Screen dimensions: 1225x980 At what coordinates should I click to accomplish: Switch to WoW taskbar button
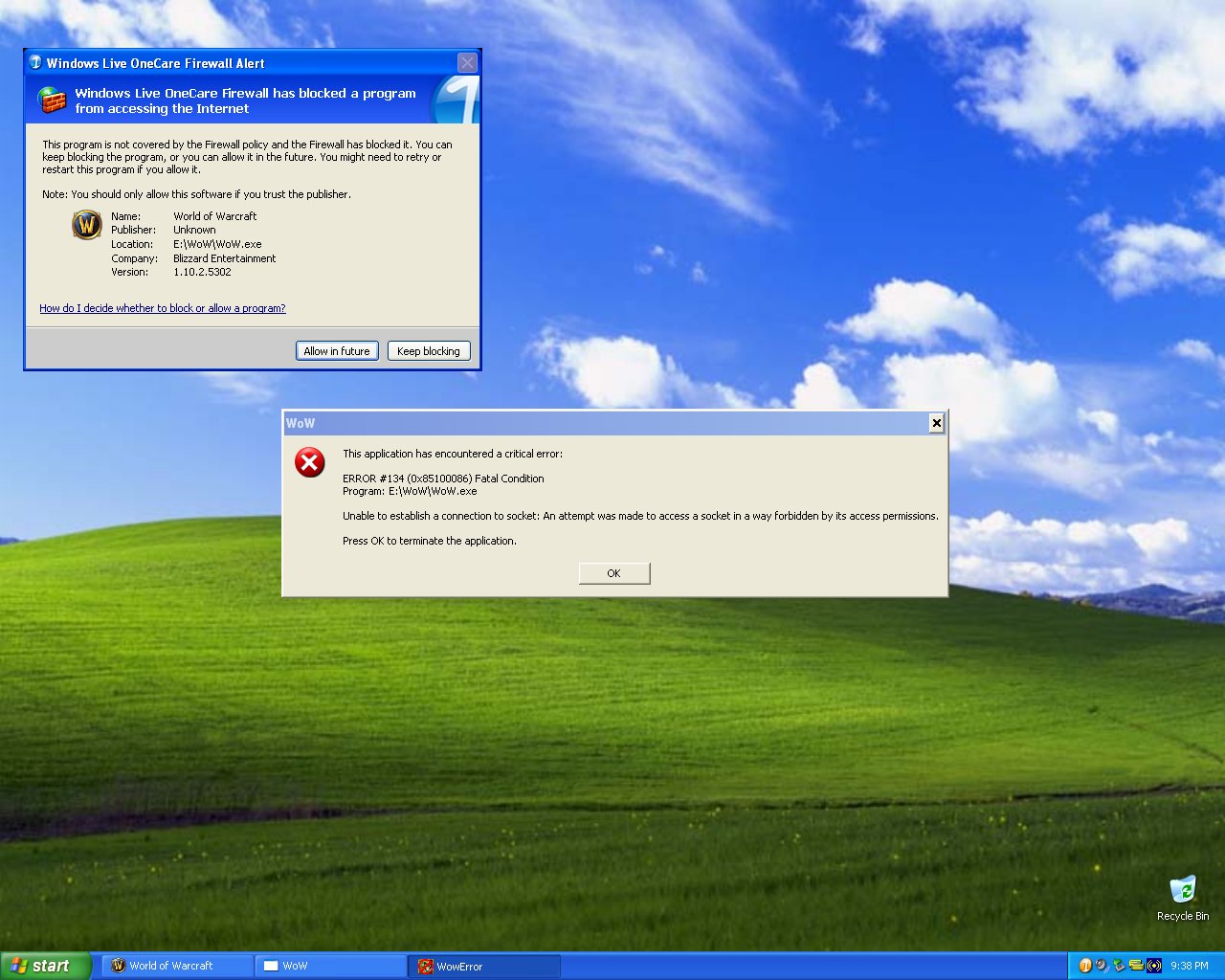[x=331, y=966]
